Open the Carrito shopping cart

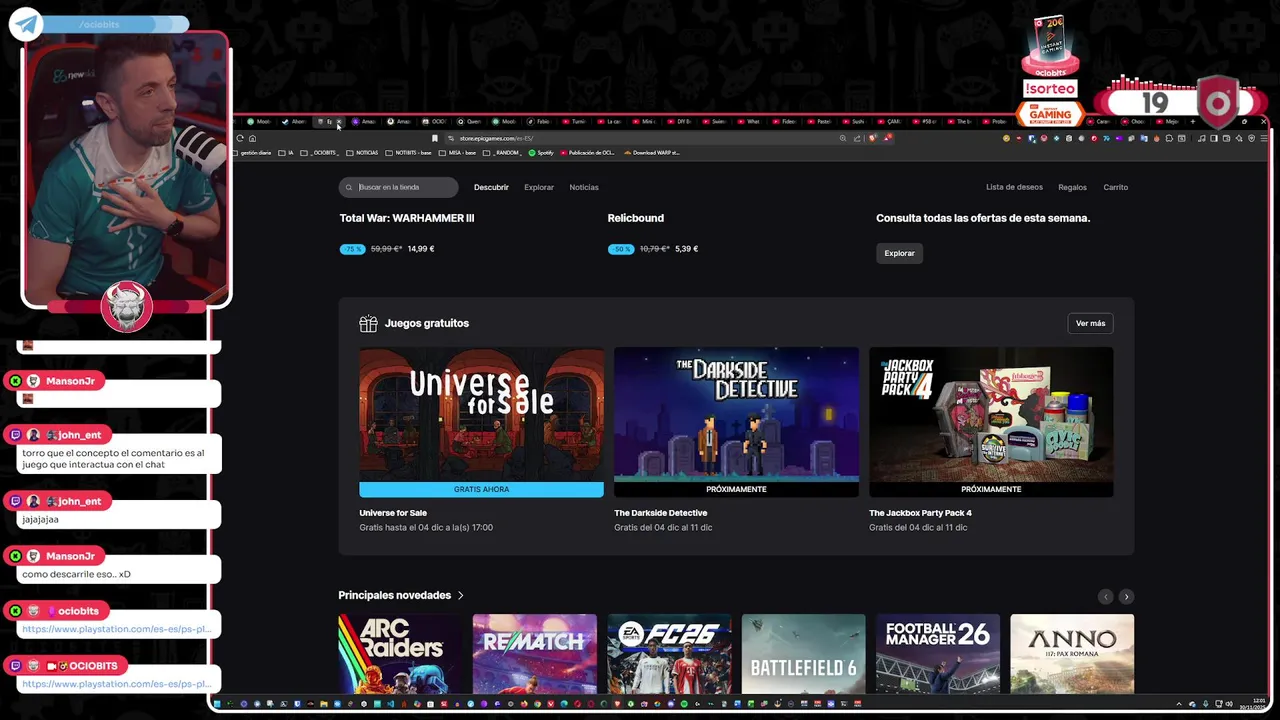(x=1115, y=187)
